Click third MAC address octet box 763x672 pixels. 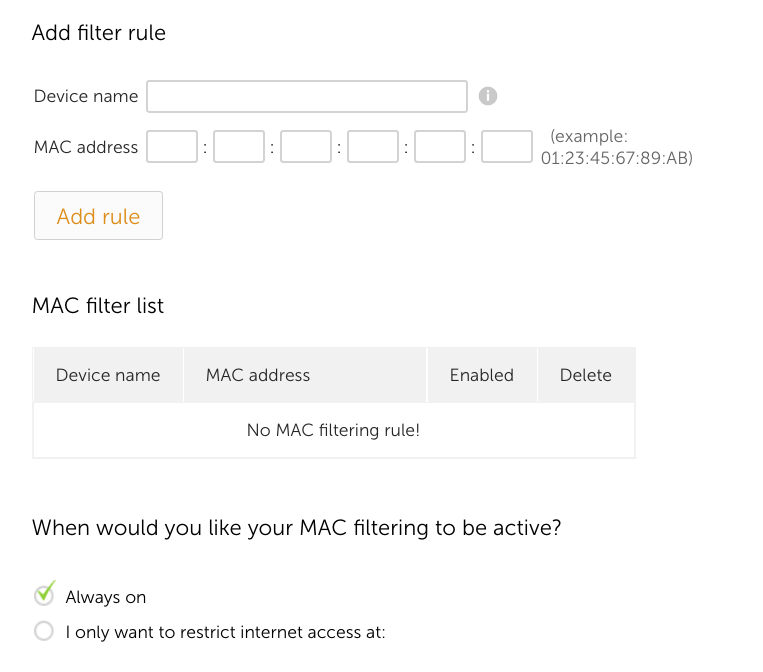[x=306, y=146]
